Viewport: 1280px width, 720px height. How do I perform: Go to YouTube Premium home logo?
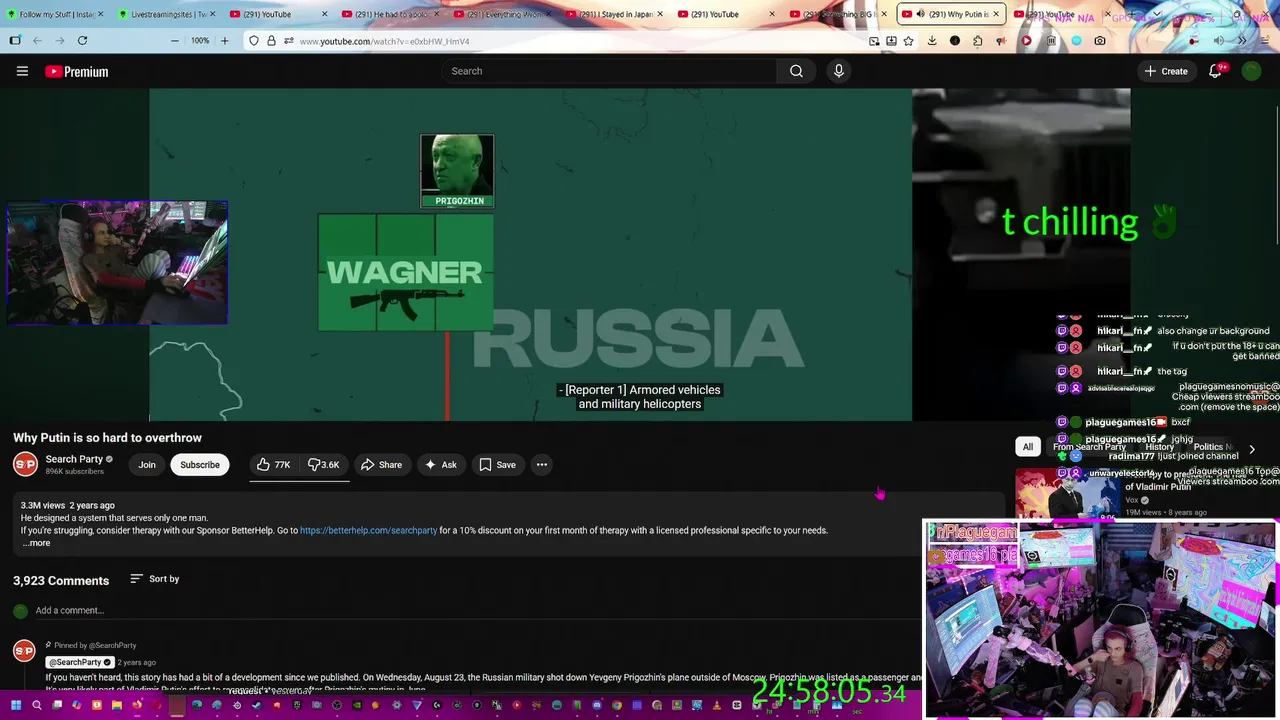click(76, 71)
